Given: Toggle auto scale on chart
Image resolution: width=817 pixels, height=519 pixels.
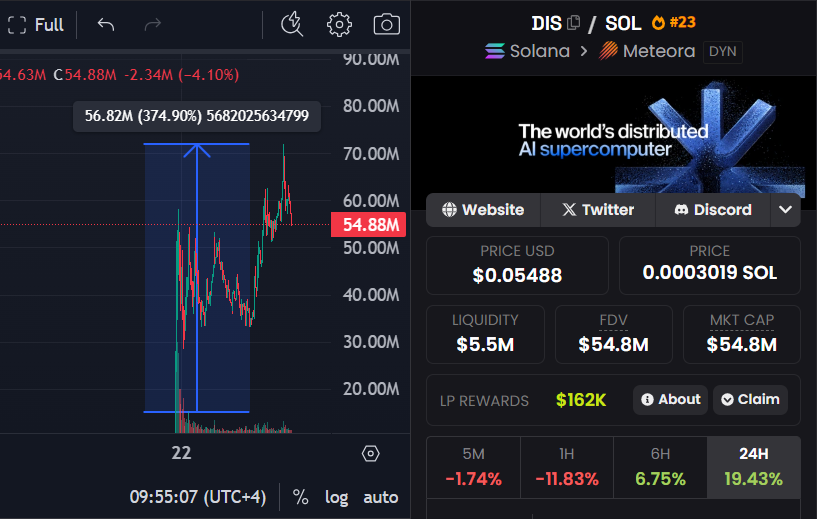Looking at the screenshot, I should pos(381,497).
